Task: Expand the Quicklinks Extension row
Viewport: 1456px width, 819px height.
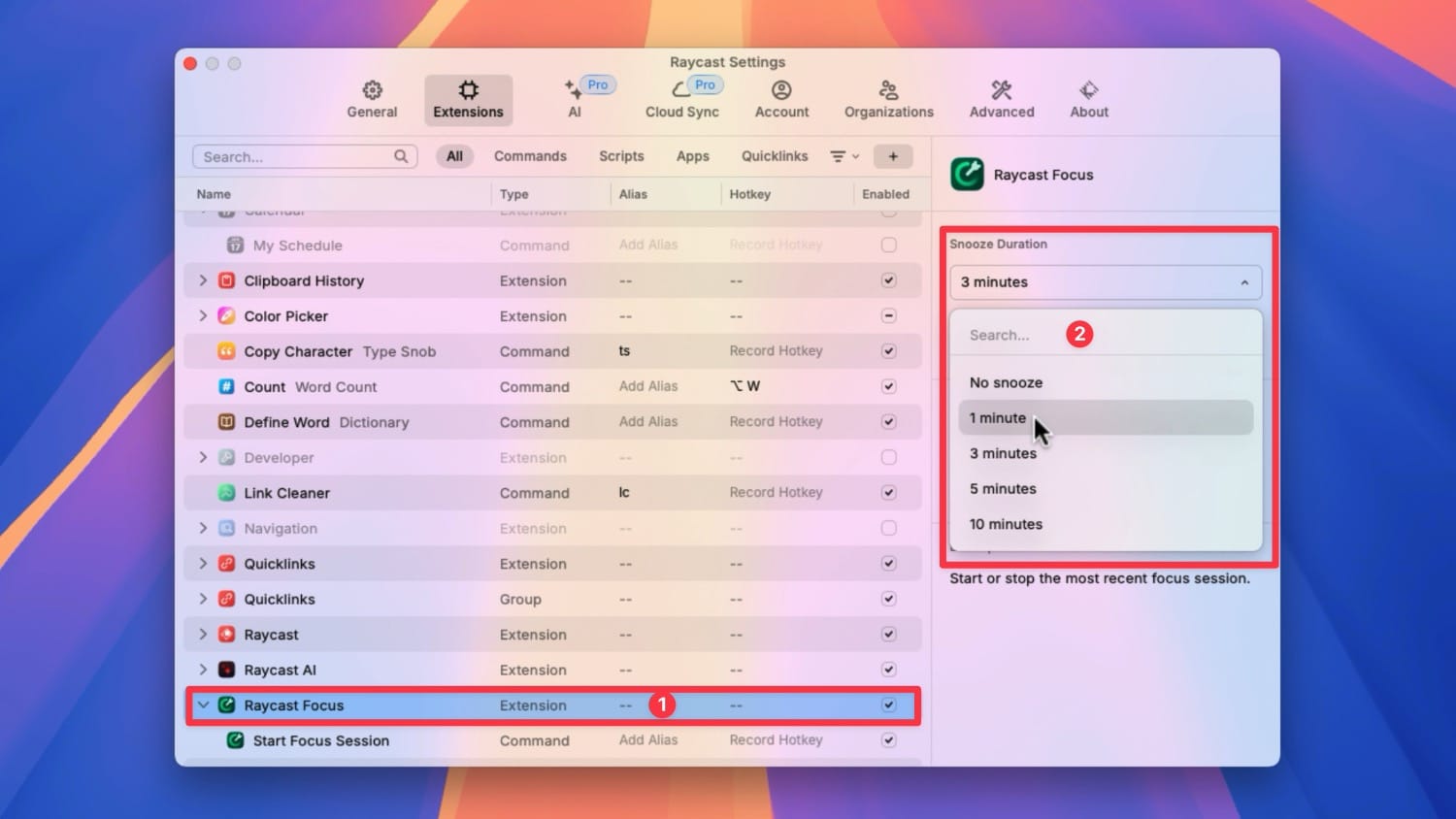Action: [x=203, y=564]
